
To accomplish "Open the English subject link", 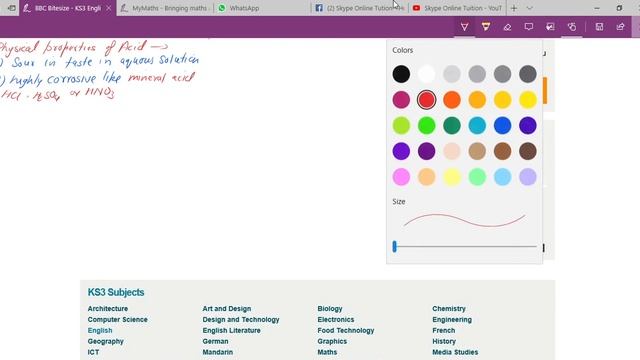I will [x=100, y=331].
